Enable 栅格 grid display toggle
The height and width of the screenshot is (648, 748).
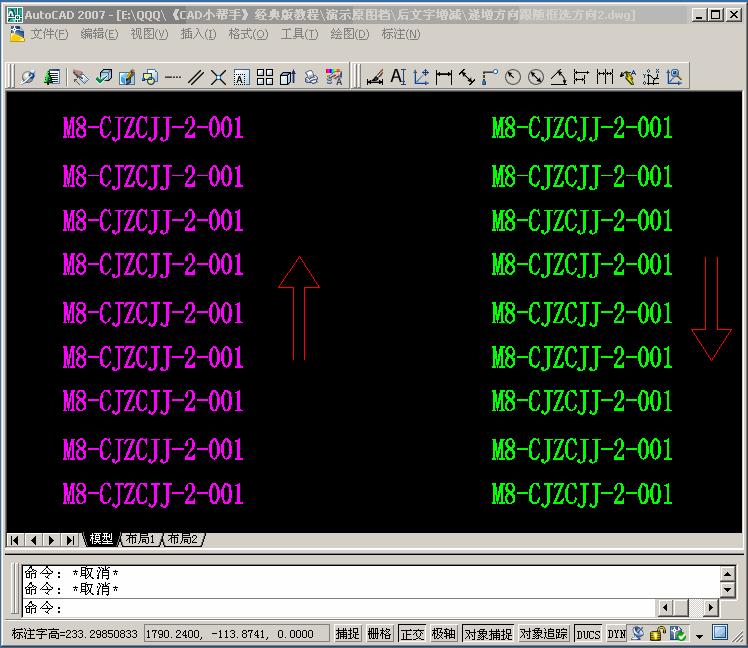[379, 634]
